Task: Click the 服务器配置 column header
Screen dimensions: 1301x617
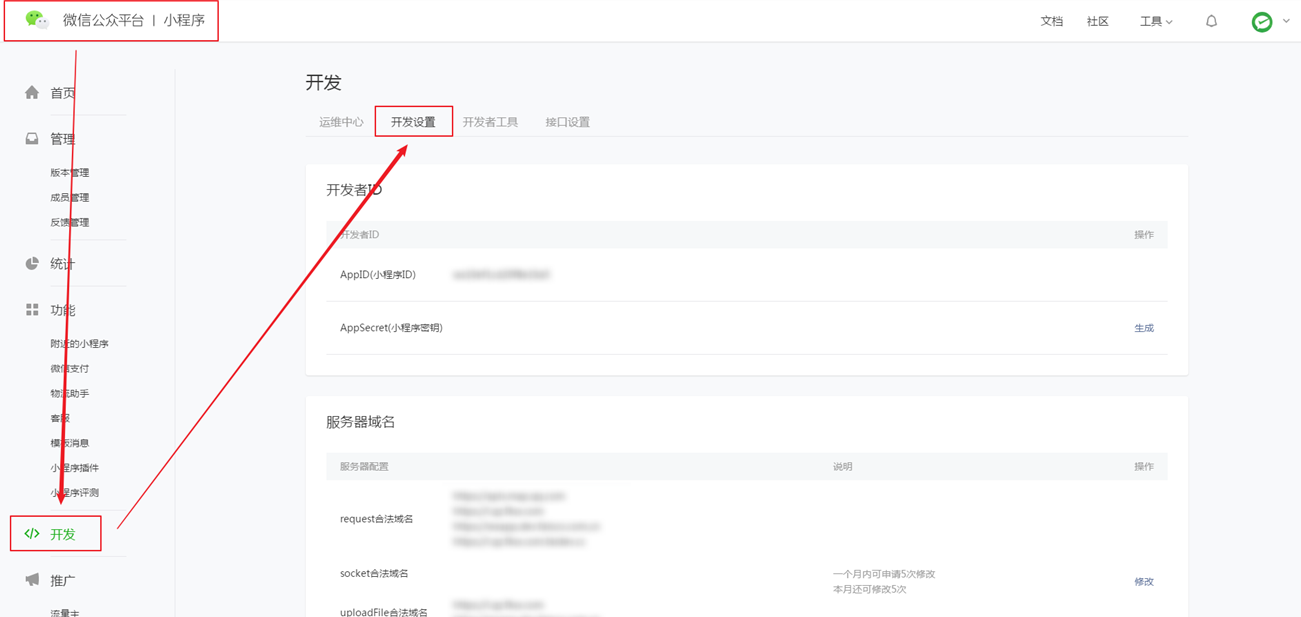Action: [364, 467]
